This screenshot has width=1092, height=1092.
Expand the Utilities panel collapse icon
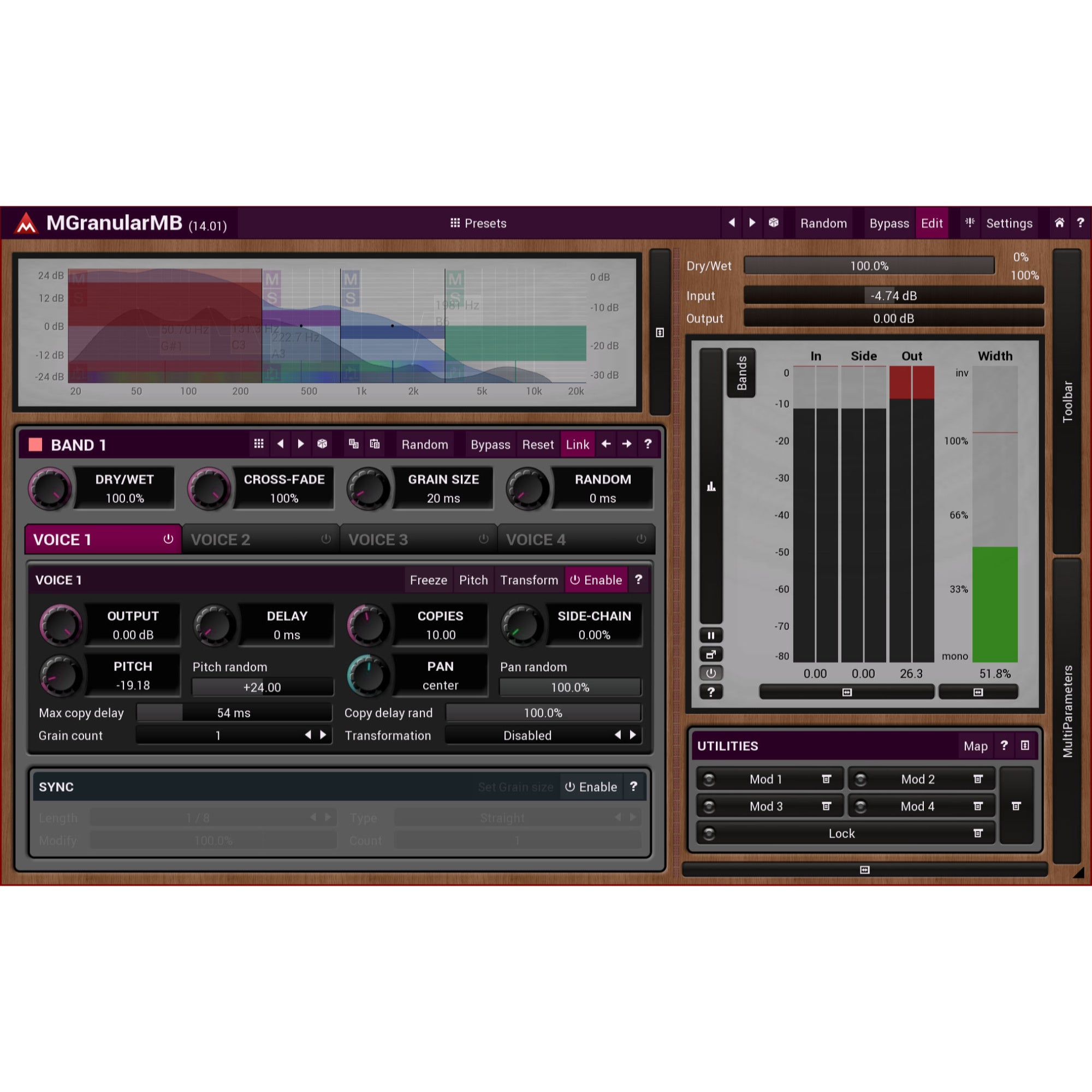click(x=1025, y=745)
